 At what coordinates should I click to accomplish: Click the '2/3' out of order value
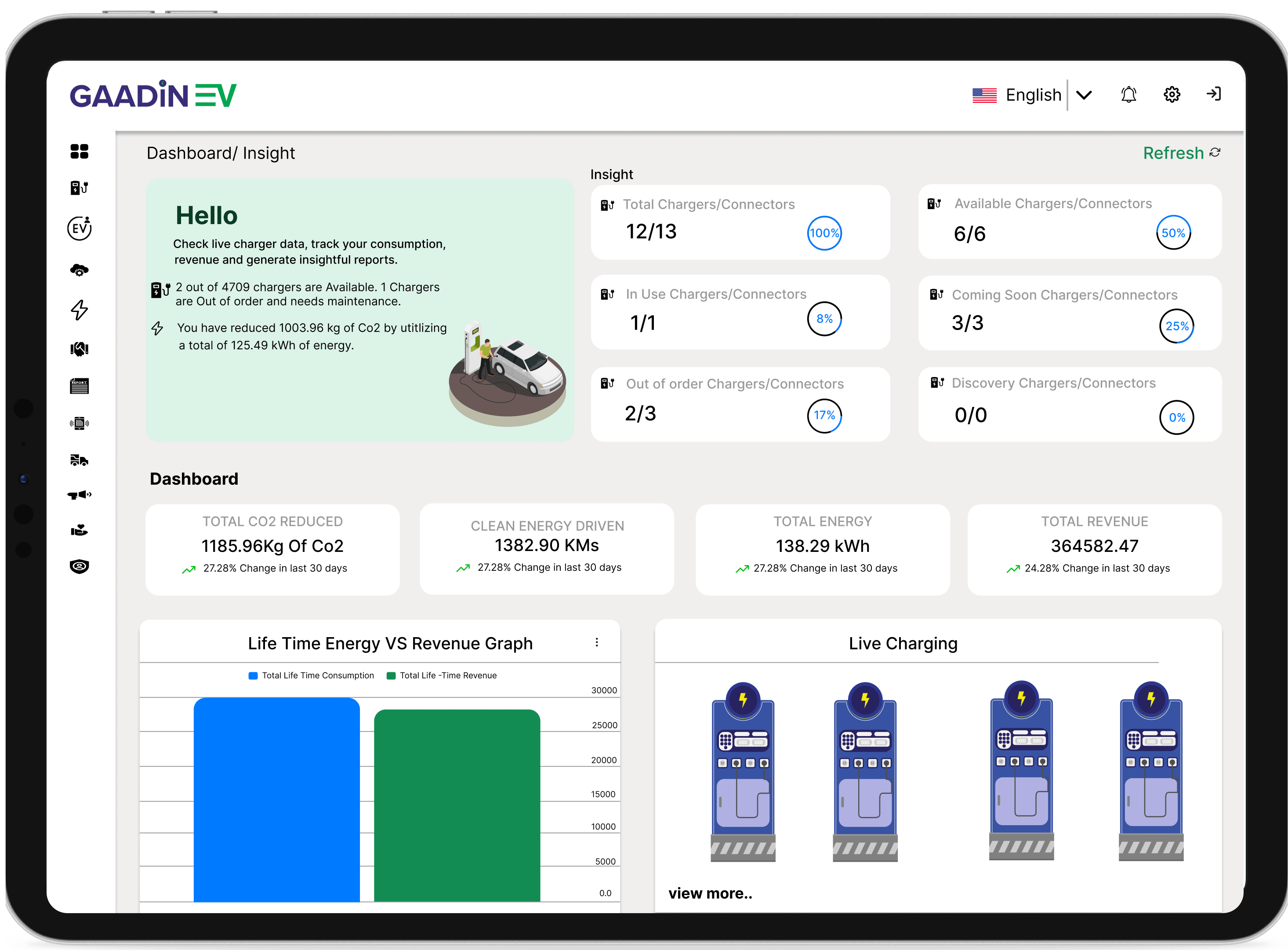pos(640,413)
